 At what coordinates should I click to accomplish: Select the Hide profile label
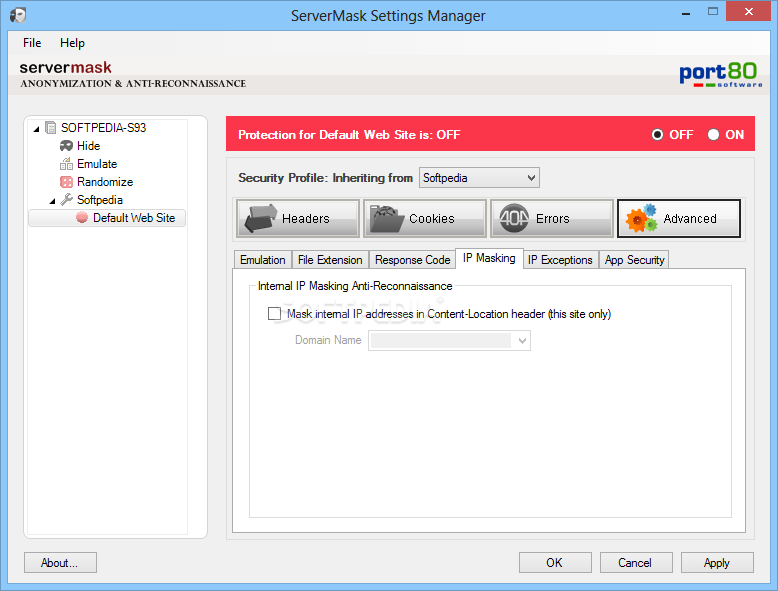tap(88, 146)
